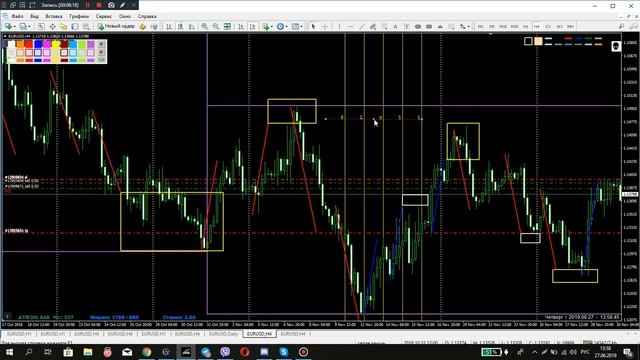
Task: Open the Вставка menu
Action: 54,16
